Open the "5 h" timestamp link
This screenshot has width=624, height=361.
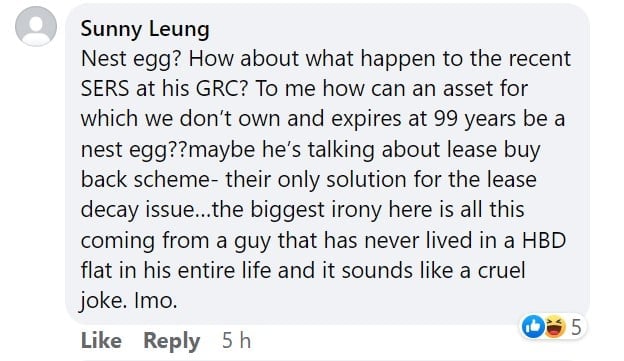click(x=236, y=341)
